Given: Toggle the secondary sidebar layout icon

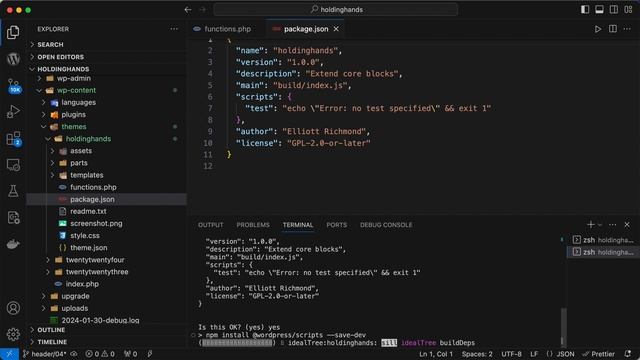Looking at the screenshot, I should coord(613,9).
